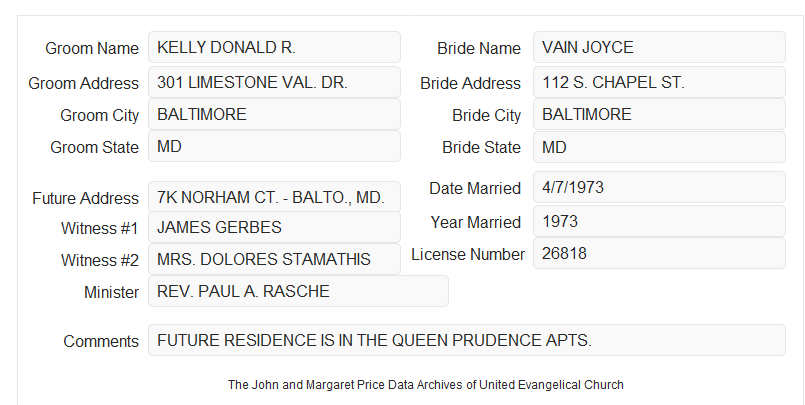Screen dimensions: 805x405
Task: Click the Minister name field
Action: (x=298, y=291)
